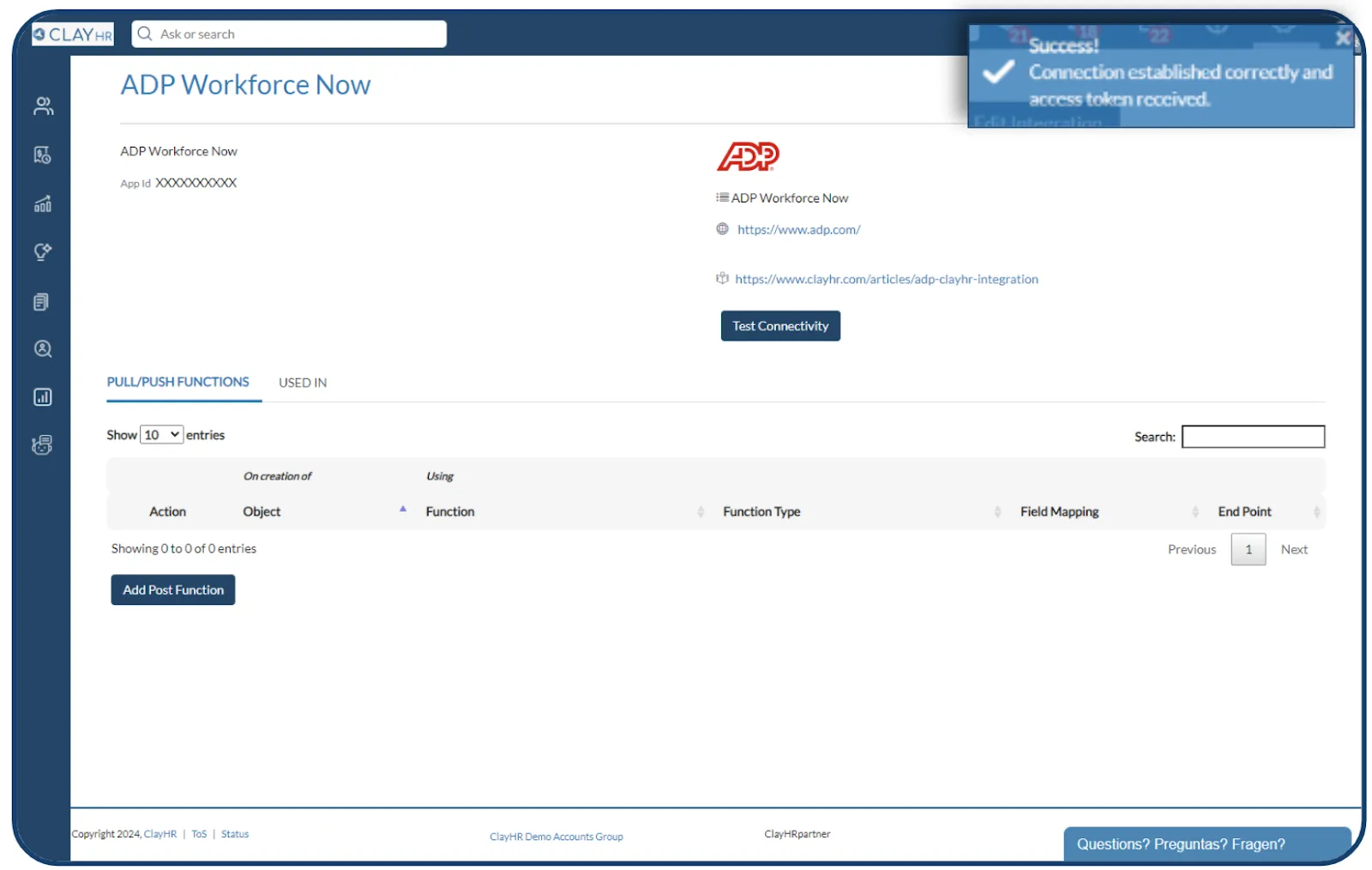Select the PULL/PUSH FUNCTIONS tab

(178, 382)
